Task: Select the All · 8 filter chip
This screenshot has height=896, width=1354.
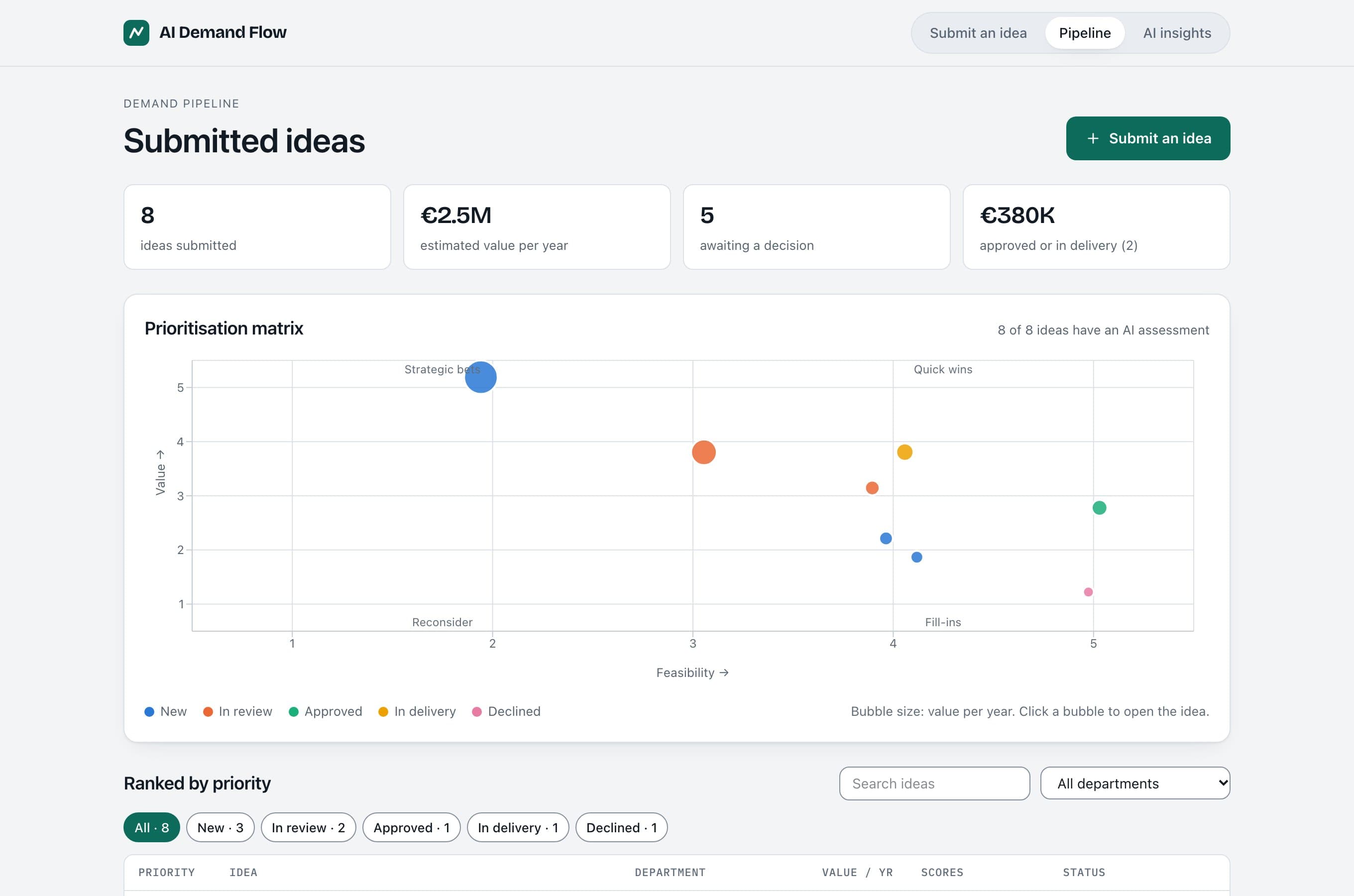Action: coord(151,827)
